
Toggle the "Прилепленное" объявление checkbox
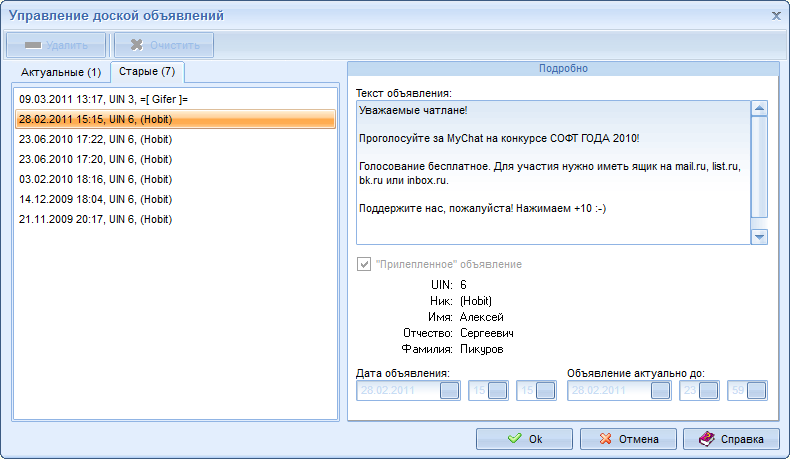(x=364, y=264)
